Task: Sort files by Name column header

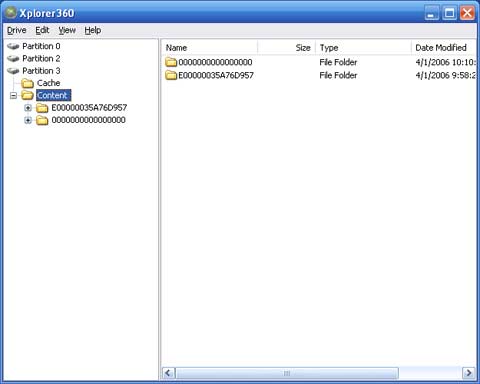Action: tap(210, 48)
